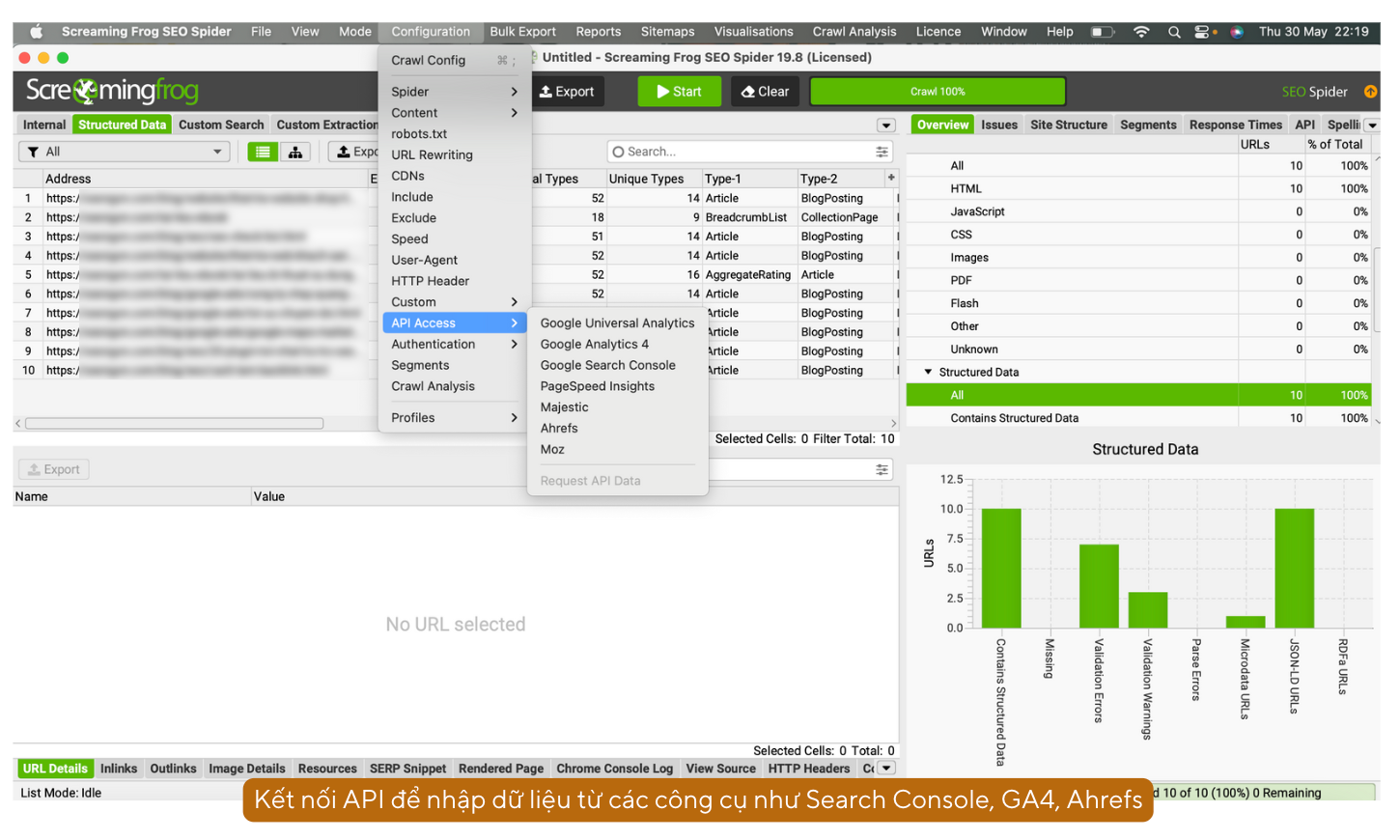Open the HTTP Headers tab
The width and height of the screenshot is (1400, 840).
coord(809,769)
